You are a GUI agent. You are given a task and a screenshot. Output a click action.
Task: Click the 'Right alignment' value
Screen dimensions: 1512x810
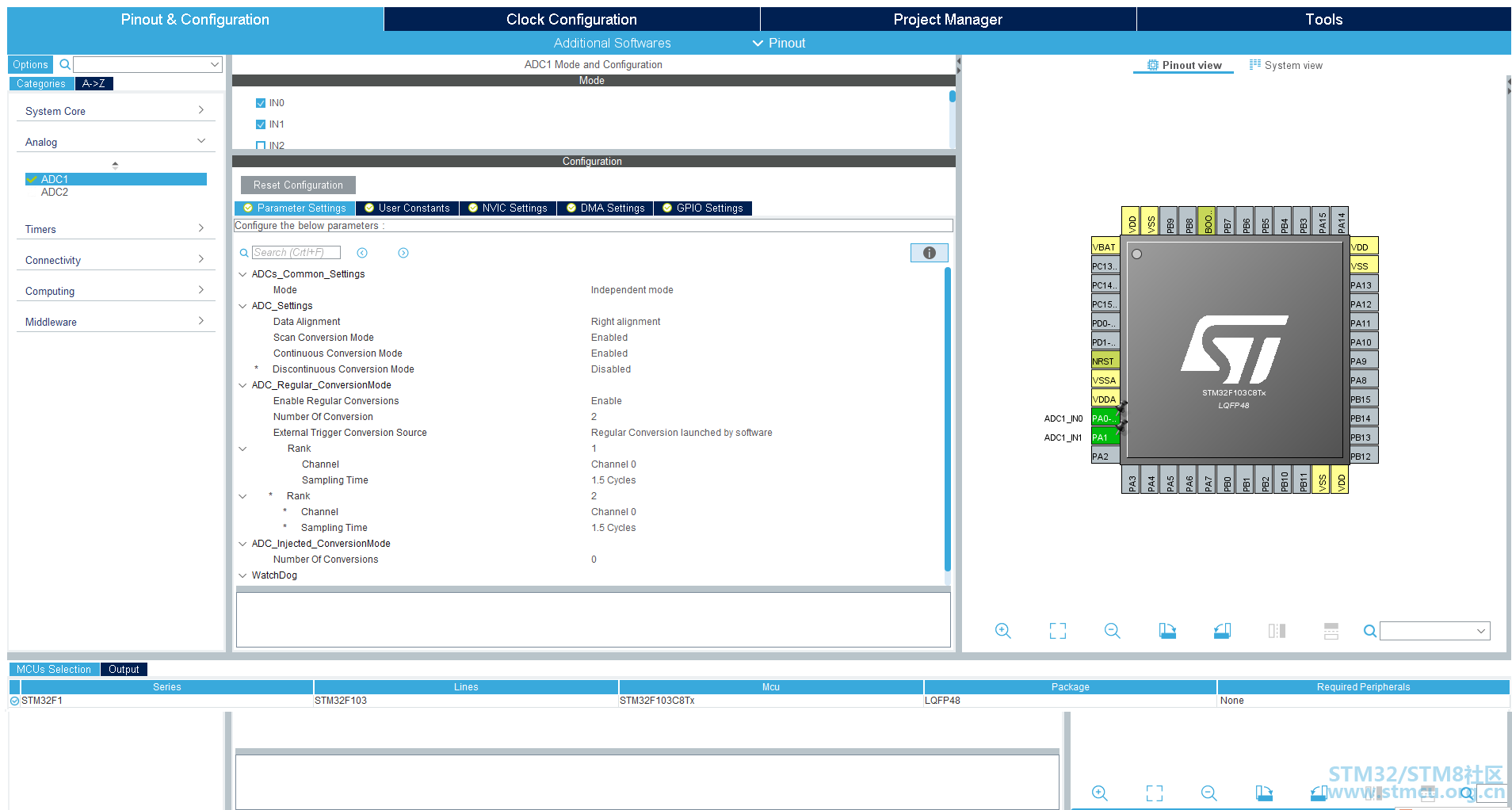[626, 322]
